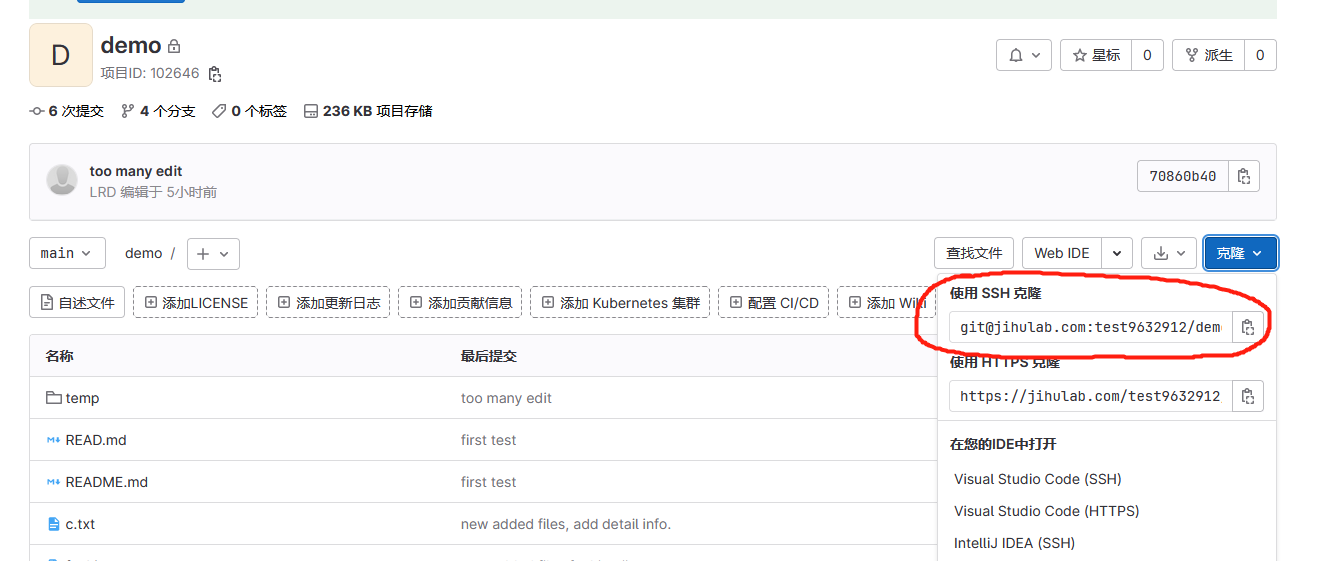Screen dimensions: 1322x561
Task: Click the LRD author name text
Action: [103, 192]
